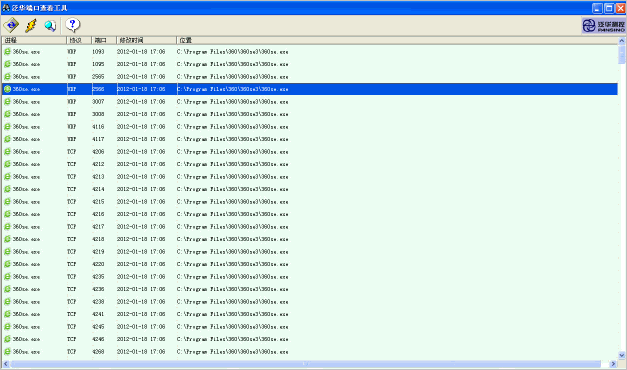Click 360se.exe icon in port 4212 row
Viewport: 627px width, 370px height.
[x=7, y=164]
